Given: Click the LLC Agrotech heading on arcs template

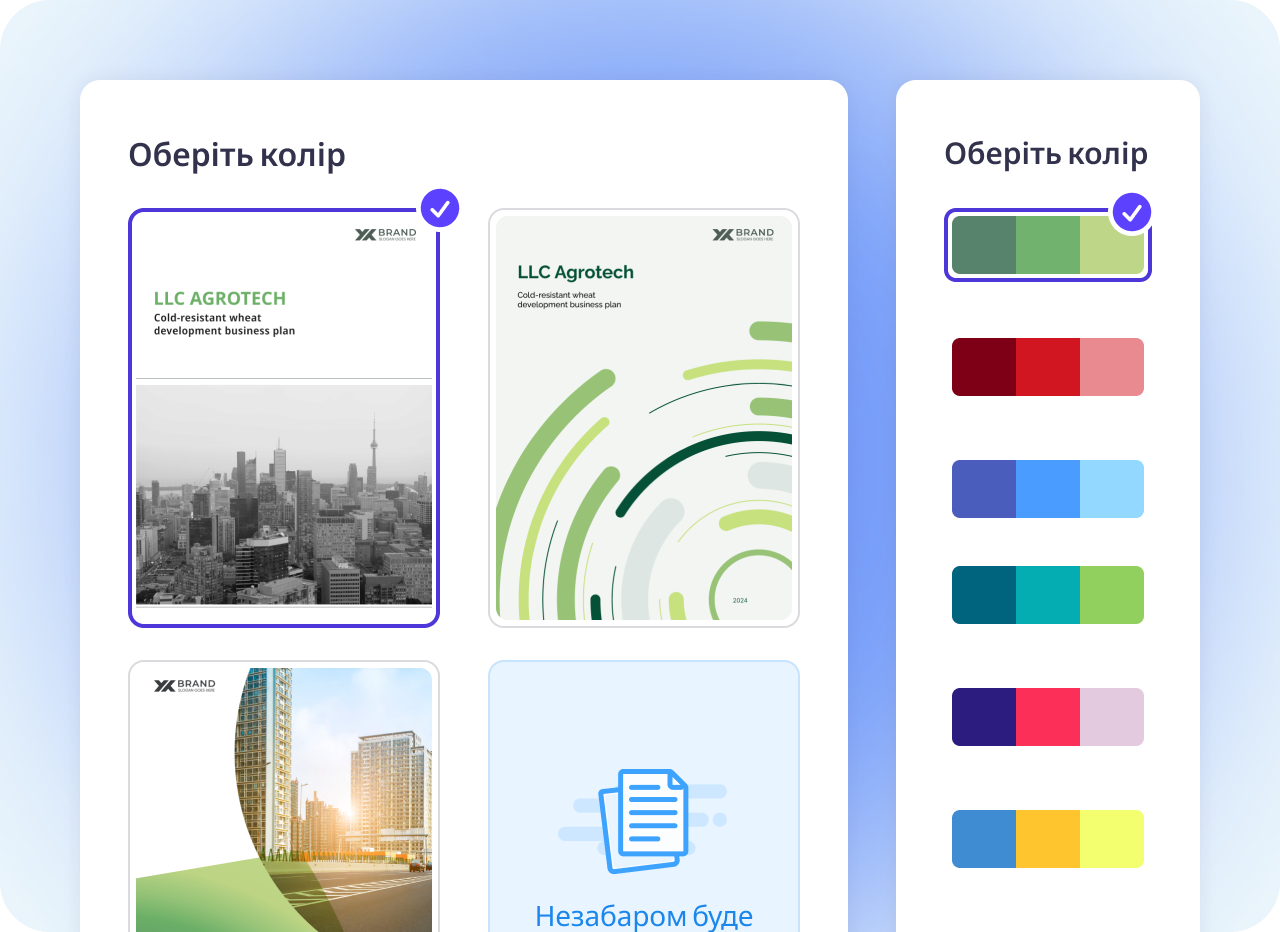Looking at the screenshot, I should 576,272.
